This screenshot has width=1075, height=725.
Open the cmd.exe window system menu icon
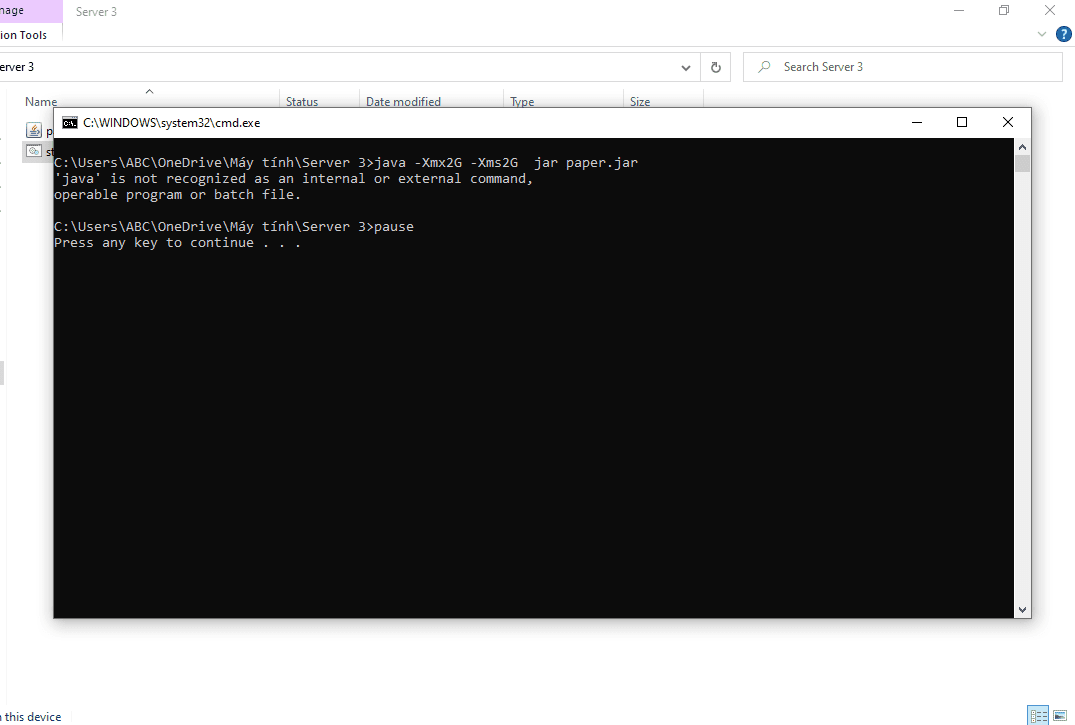click(69, 123)
